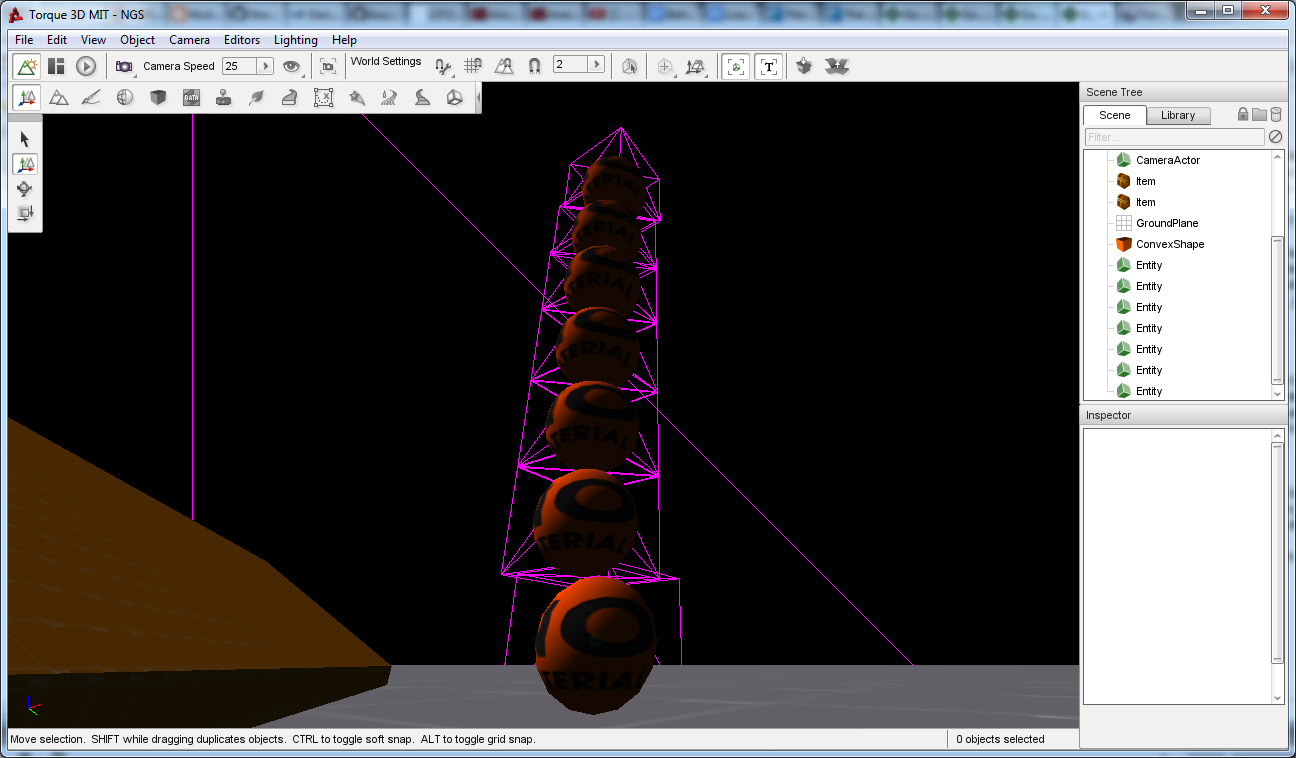Screen dimensions: 1296x758
Task: Open the File menu
Action: coord(24,40)
